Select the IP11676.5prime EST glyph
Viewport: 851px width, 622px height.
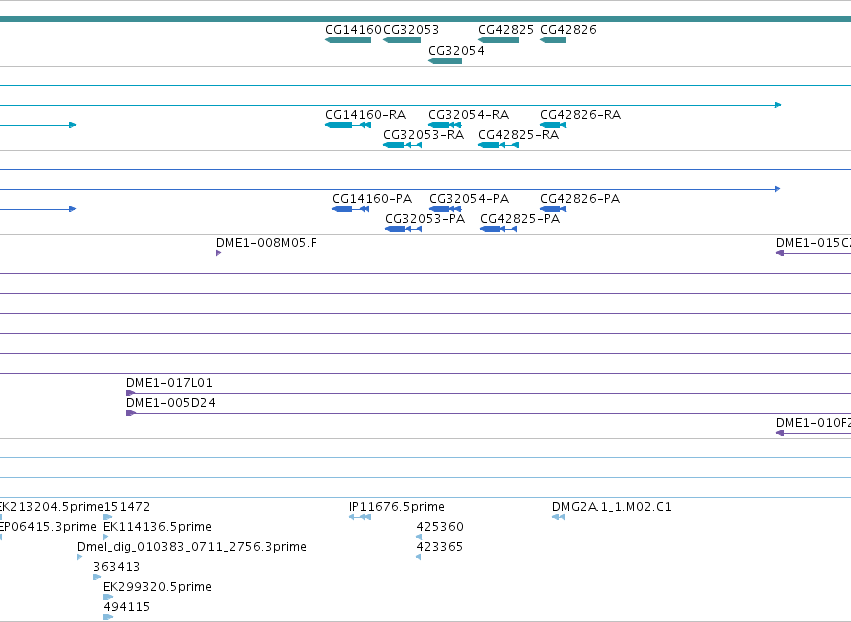pos(360,517)
